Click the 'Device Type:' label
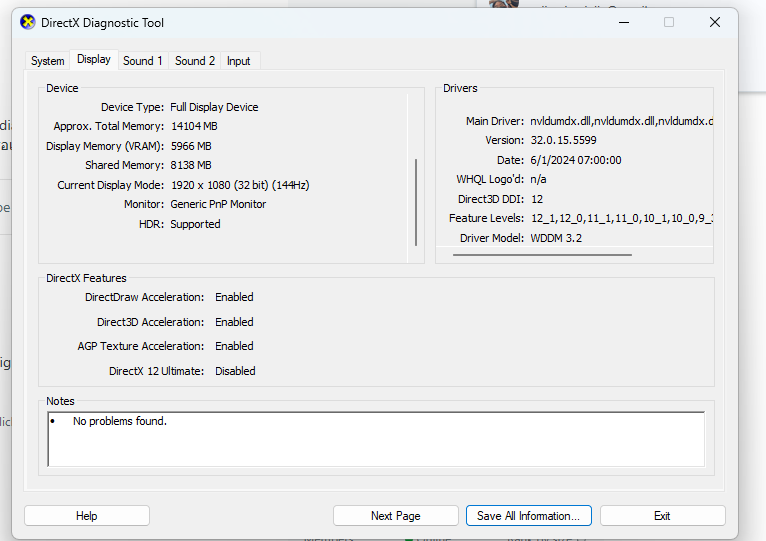This screenshot has width=766, height=541. click(132, 107)
